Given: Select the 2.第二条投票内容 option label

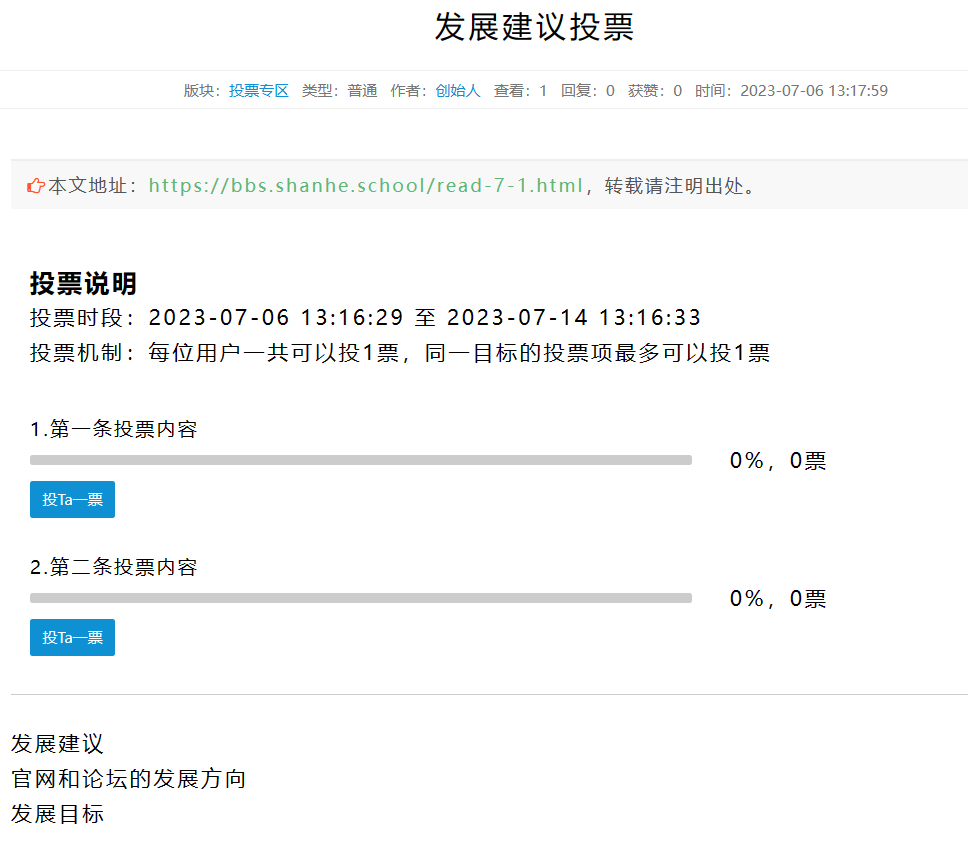Looking at the screenshot, I should (114, 566).
